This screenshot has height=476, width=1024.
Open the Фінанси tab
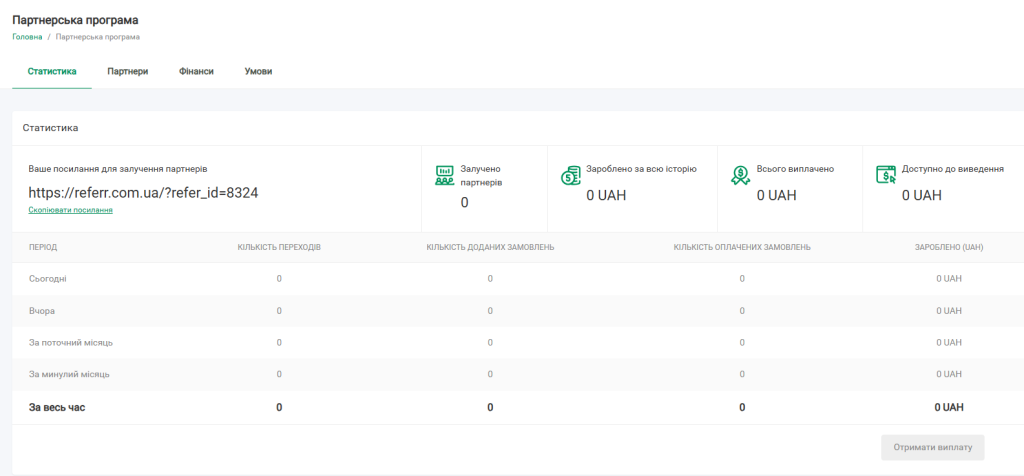(196, 71)
